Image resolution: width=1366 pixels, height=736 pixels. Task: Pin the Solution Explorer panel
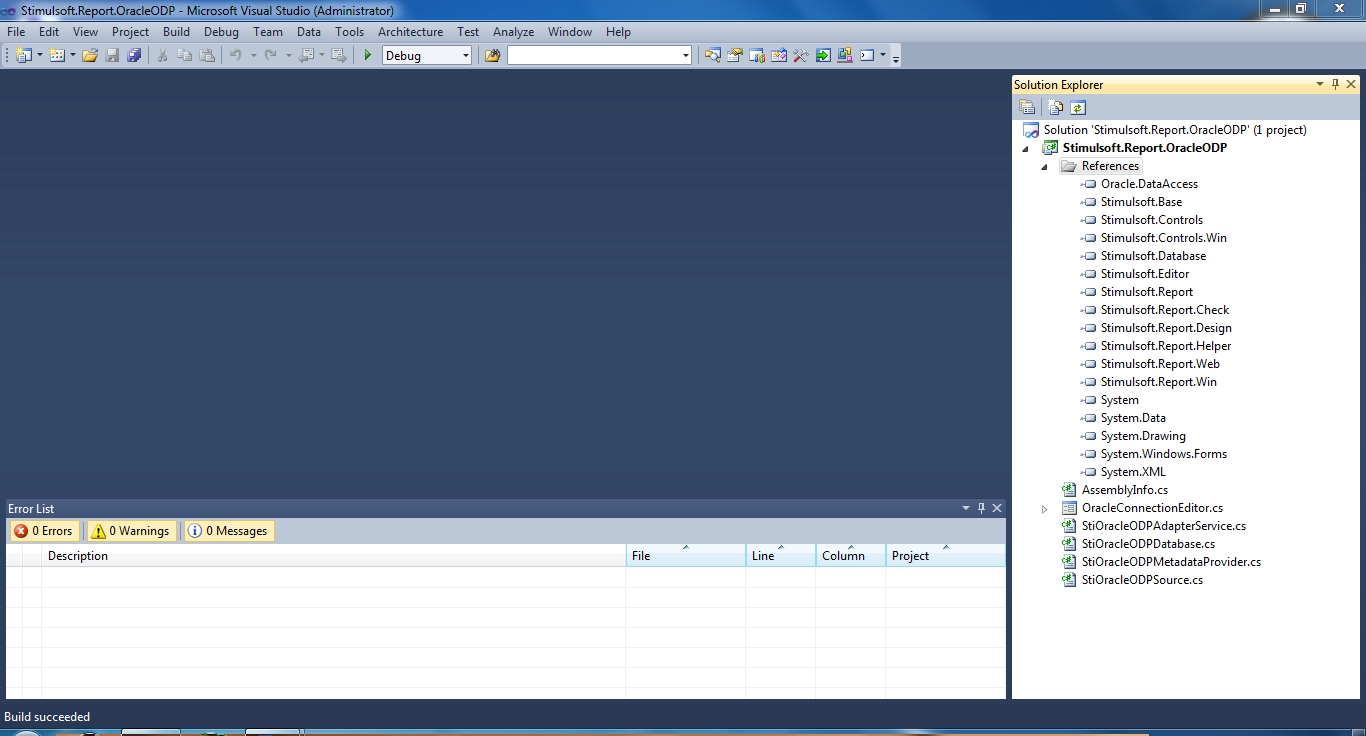point(1335,85)
